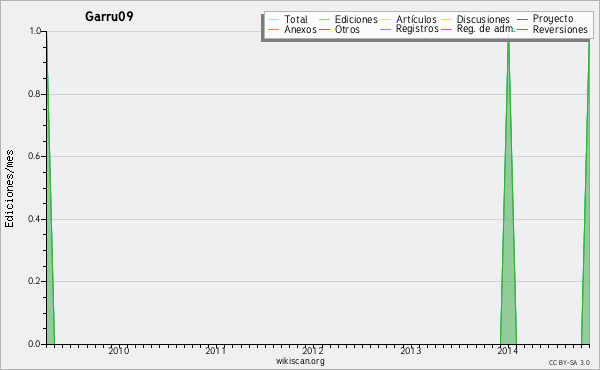Click the 2012 x-axis label
This screenshot has width=600, height=370.
pos(313,350)
